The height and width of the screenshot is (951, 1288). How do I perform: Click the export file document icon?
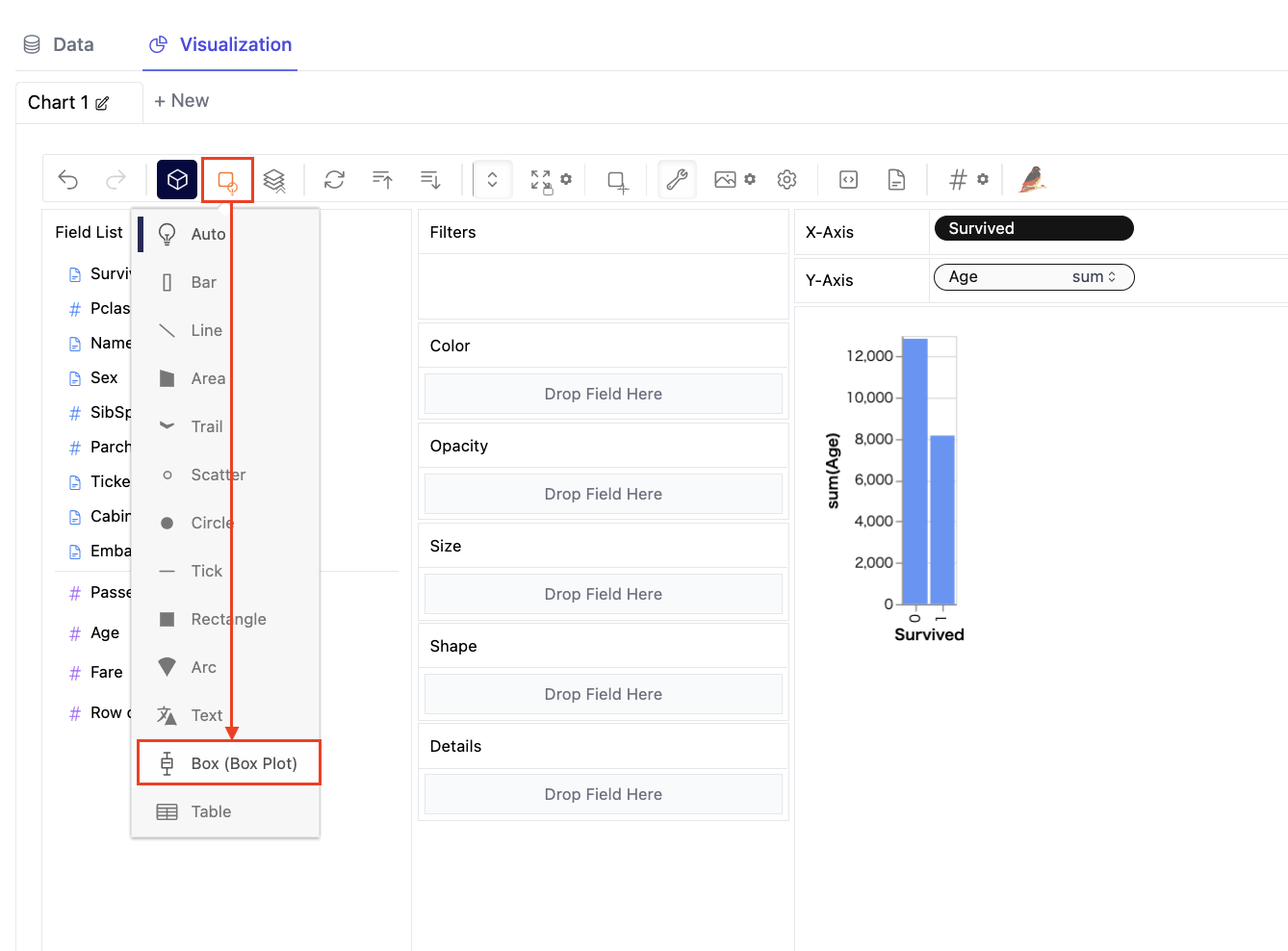click(896, 180)
